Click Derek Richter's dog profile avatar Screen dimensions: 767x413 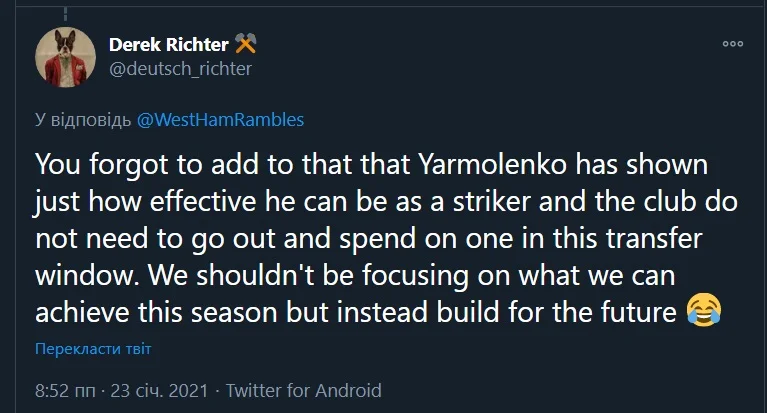click(x=63, y=57)
